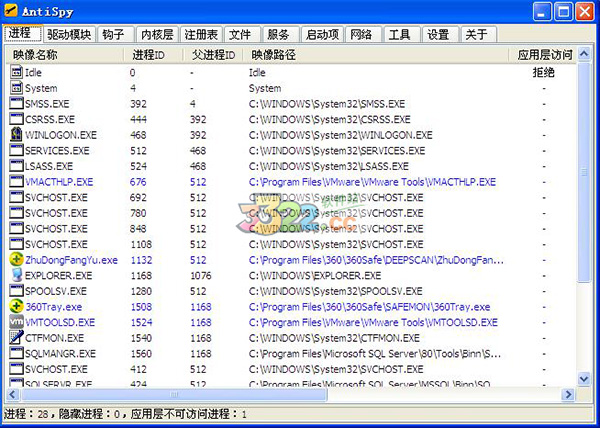
Task: Click icon of SVCHOST.EXE with PID 1108
Action: click(16, 244)
